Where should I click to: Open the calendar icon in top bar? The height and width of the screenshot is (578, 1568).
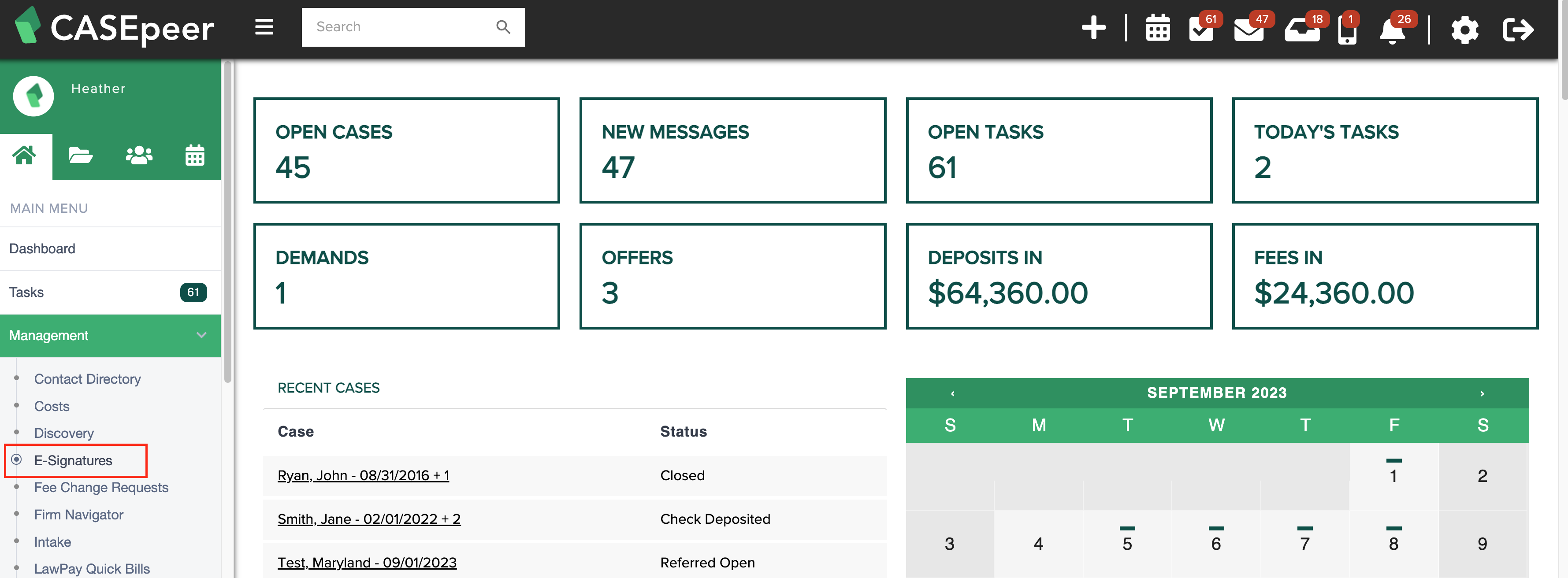[1157, 29]
